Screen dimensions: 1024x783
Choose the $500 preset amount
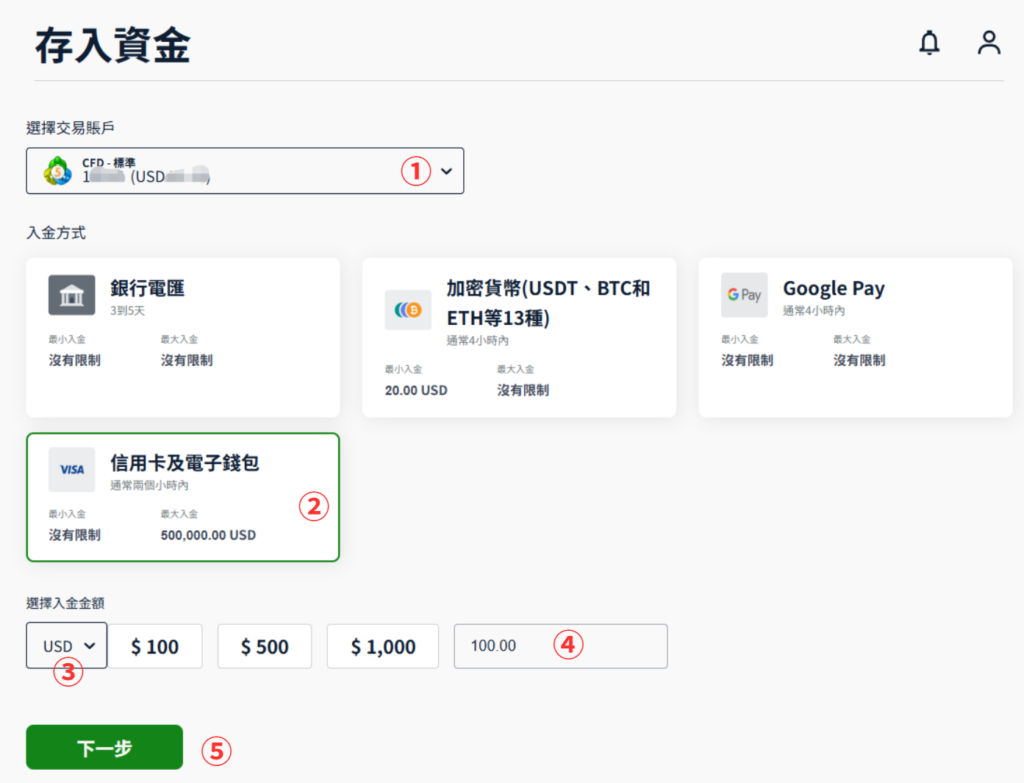pyautogui.click(x=264, y=646)
